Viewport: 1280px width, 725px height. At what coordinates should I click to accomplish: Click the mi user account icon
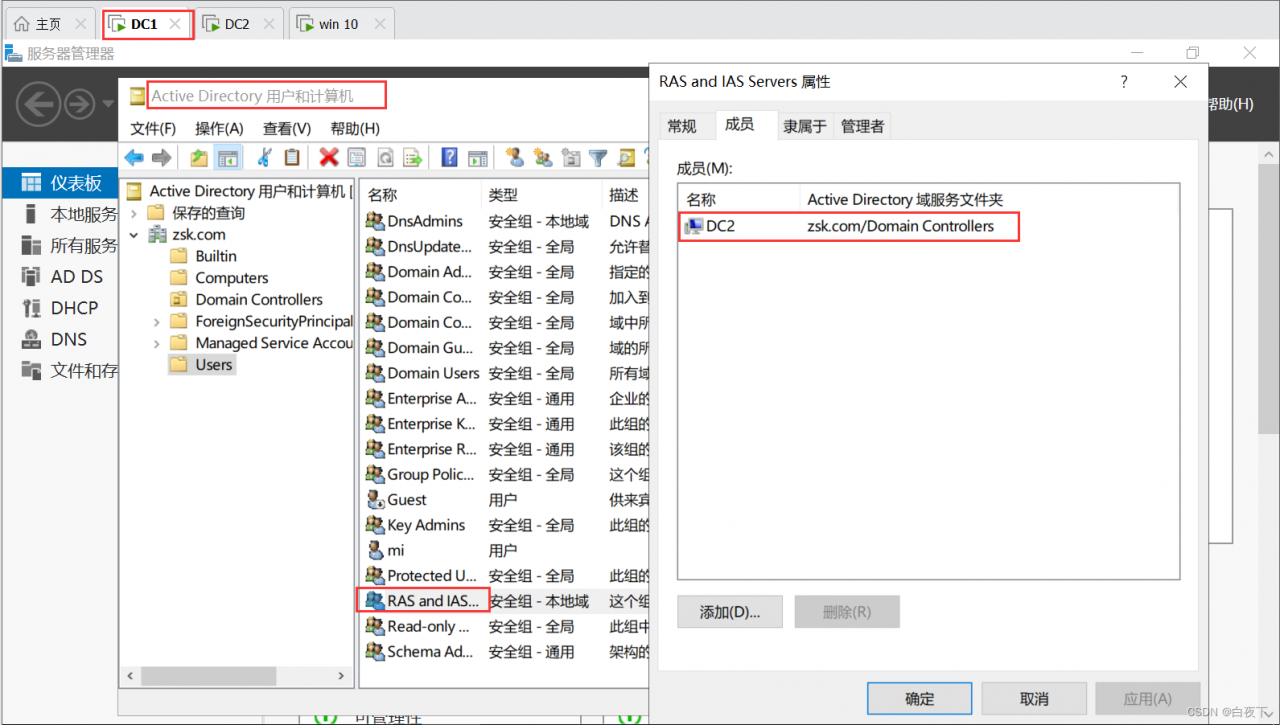pyautogui.click(x=375, y=550)
